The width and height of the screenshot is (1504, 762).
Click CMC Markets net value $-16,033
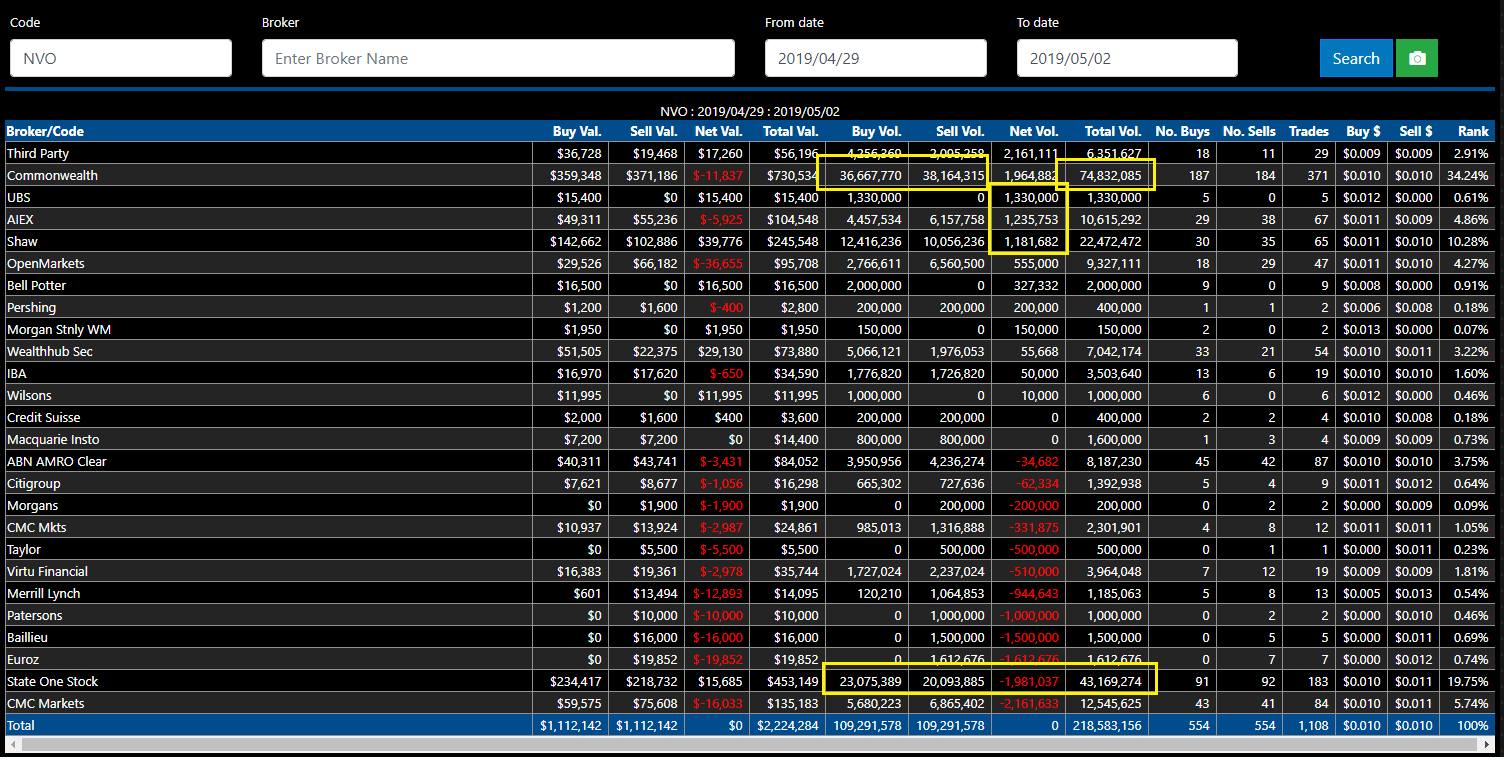[x=718, y=703]
